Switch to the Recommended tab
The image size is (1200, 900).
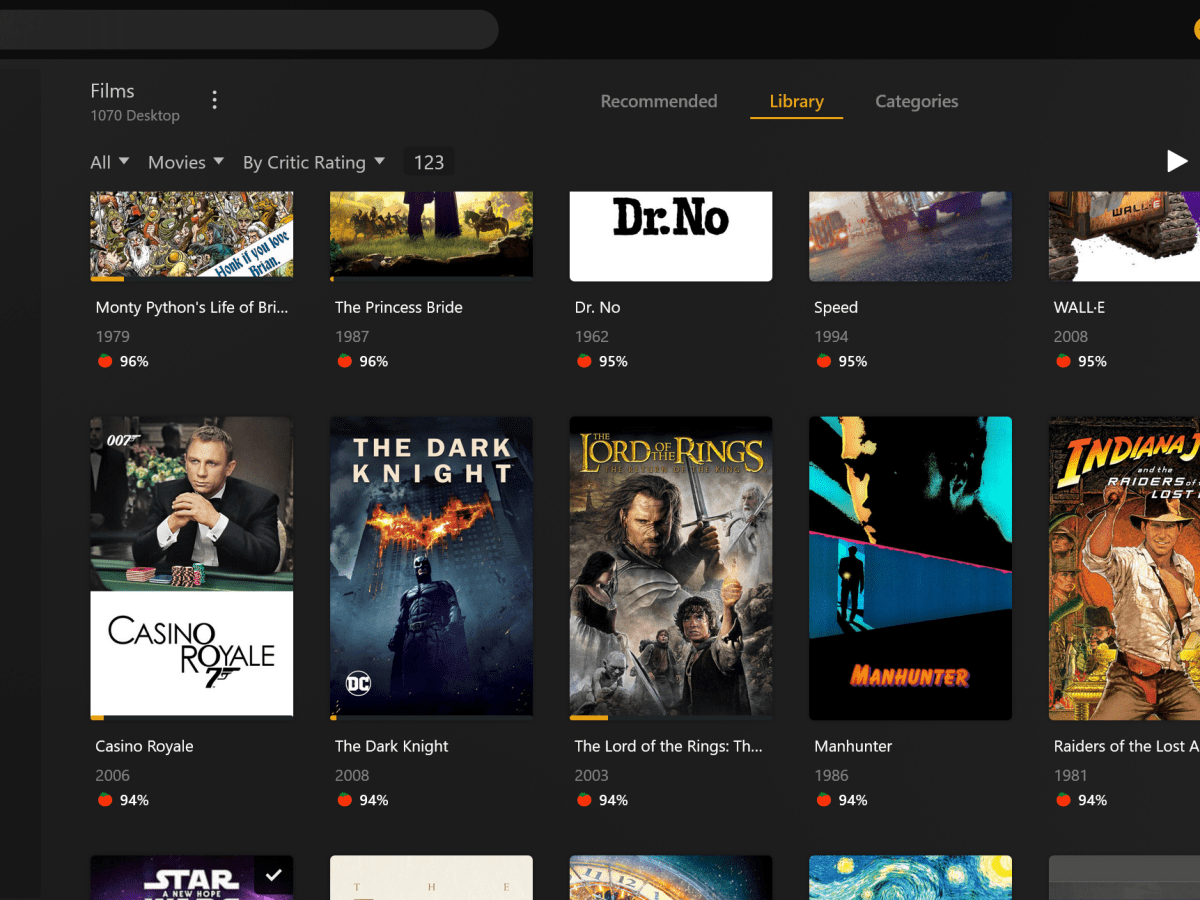[x=659, y=101]
